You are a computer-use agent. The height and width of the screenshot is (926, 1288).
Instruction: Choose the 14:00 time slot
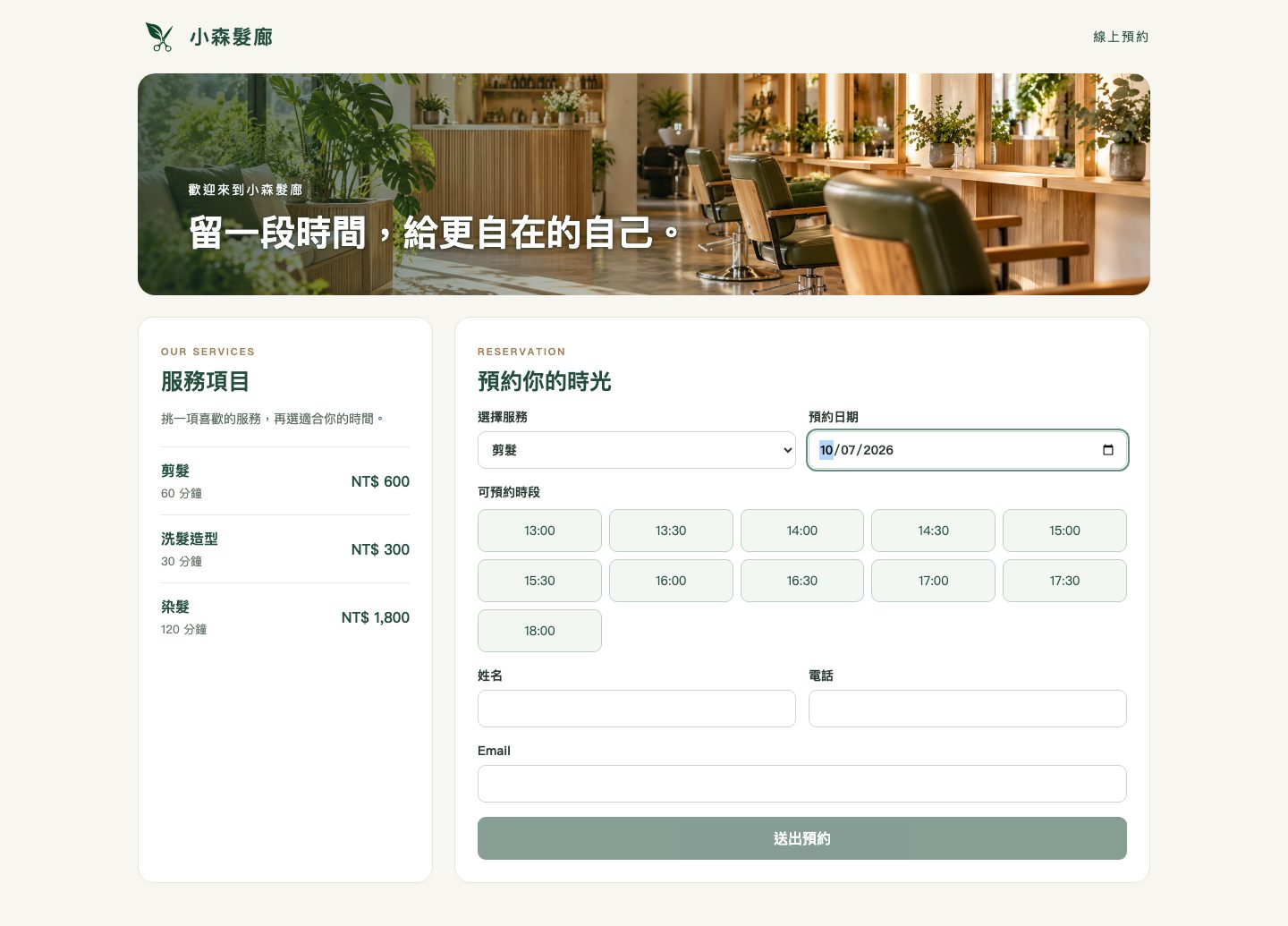802,531
